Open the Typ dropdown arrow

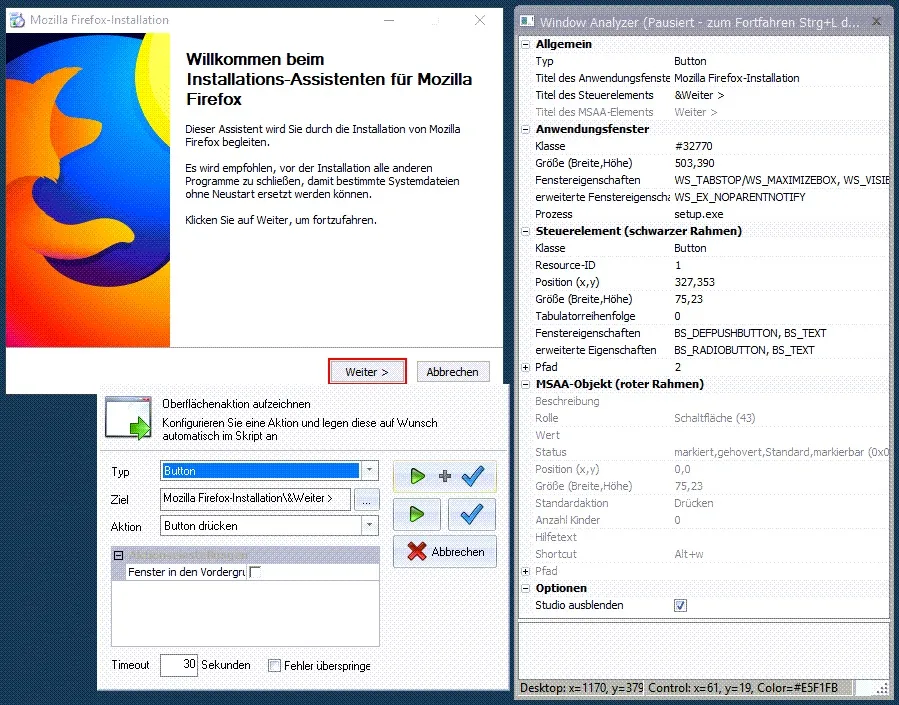(x=370, y=471)
